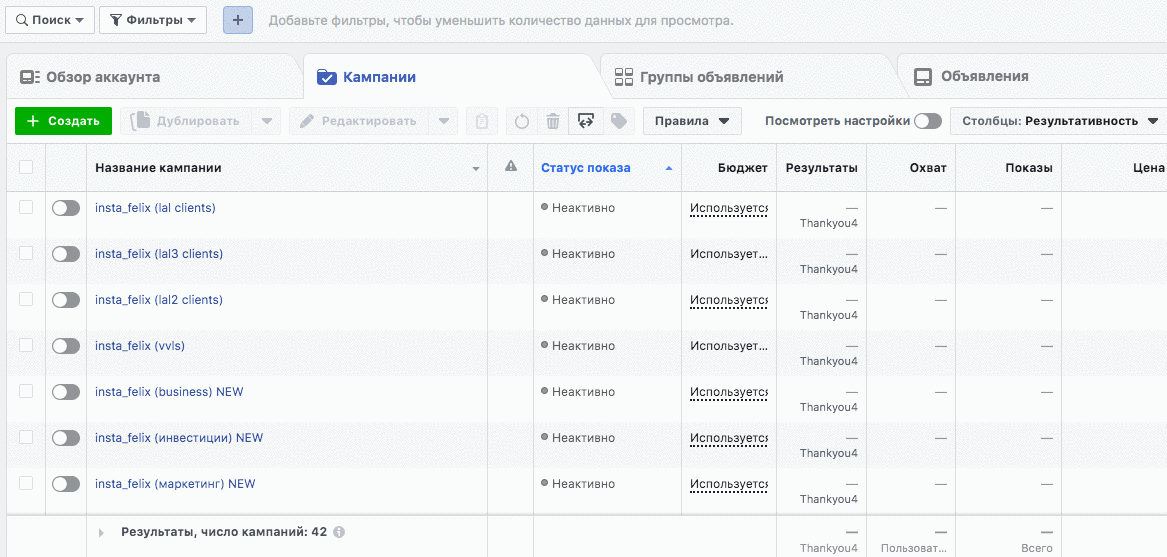The height and width of the screenshot is (557, 1167).
Task: Click the Редактировать button
Action: (359, 121)
